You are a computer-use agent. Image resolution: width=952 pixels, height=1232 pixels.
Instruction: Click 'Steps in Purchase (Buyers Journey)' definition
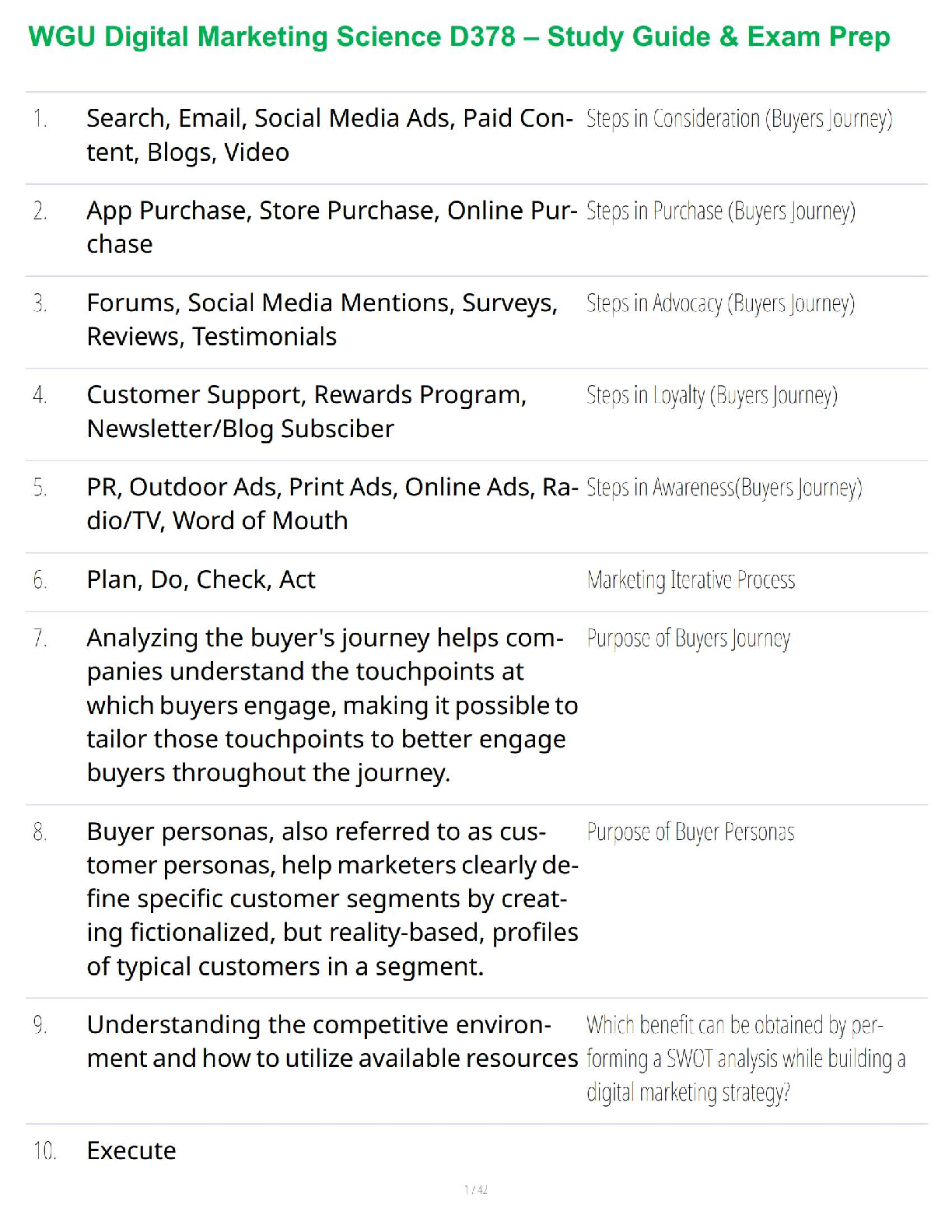pyautogui.click(x=720, y=212)
